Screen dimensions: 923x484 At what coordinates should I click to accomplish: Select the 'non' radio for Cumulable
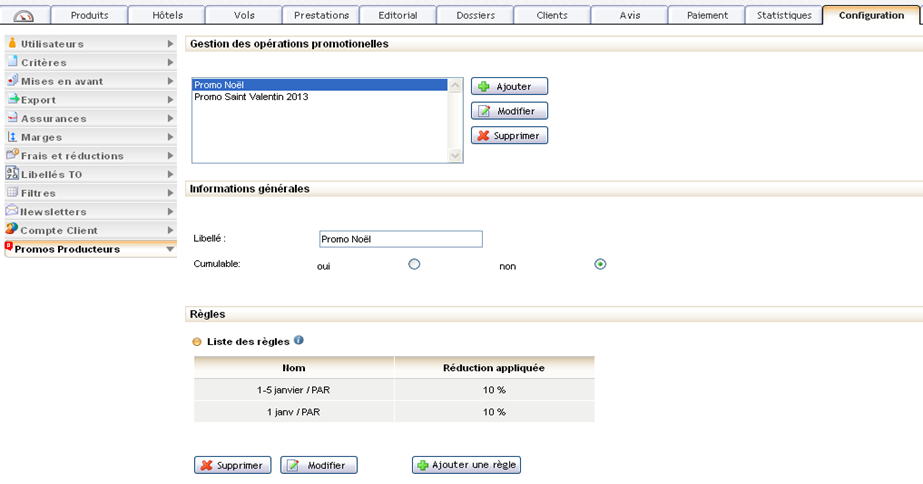click(x=600, y=265)
